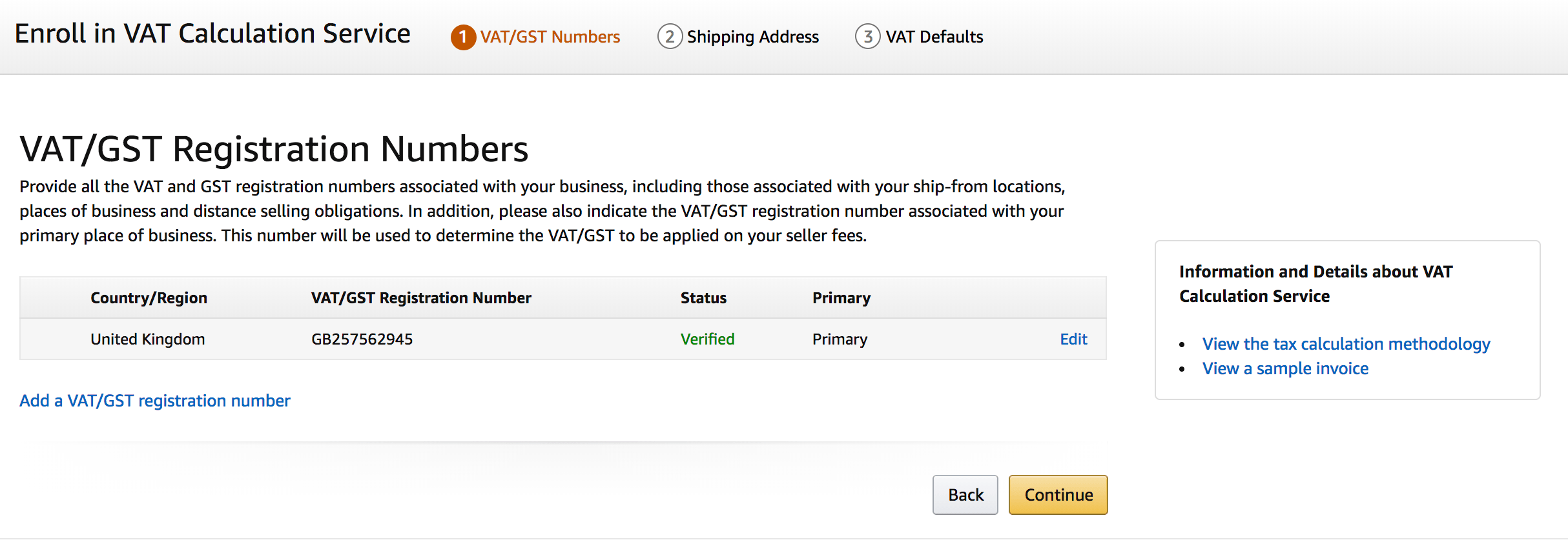The image size is (1568, 542).
Task: Click the step 3 circle icon
Action: (x=867, y=37)
